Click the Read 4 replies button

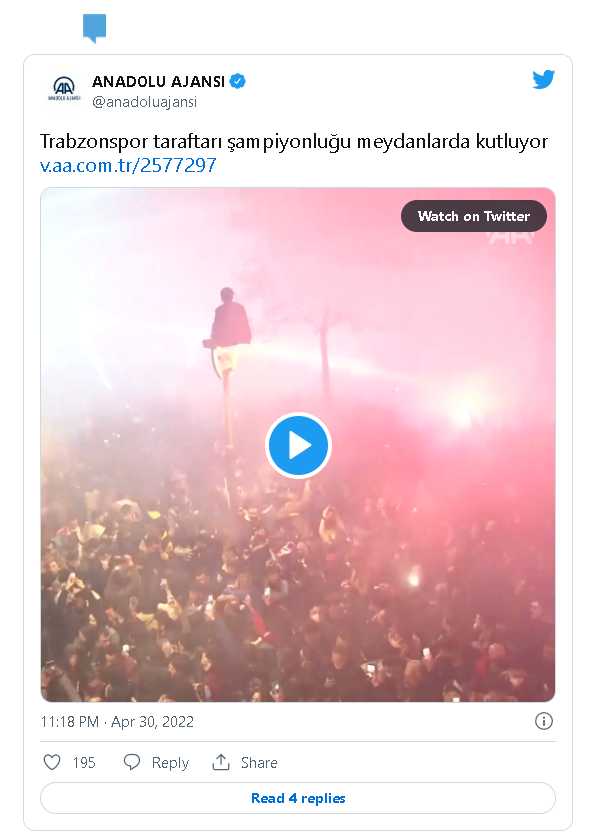pos(298,798)
